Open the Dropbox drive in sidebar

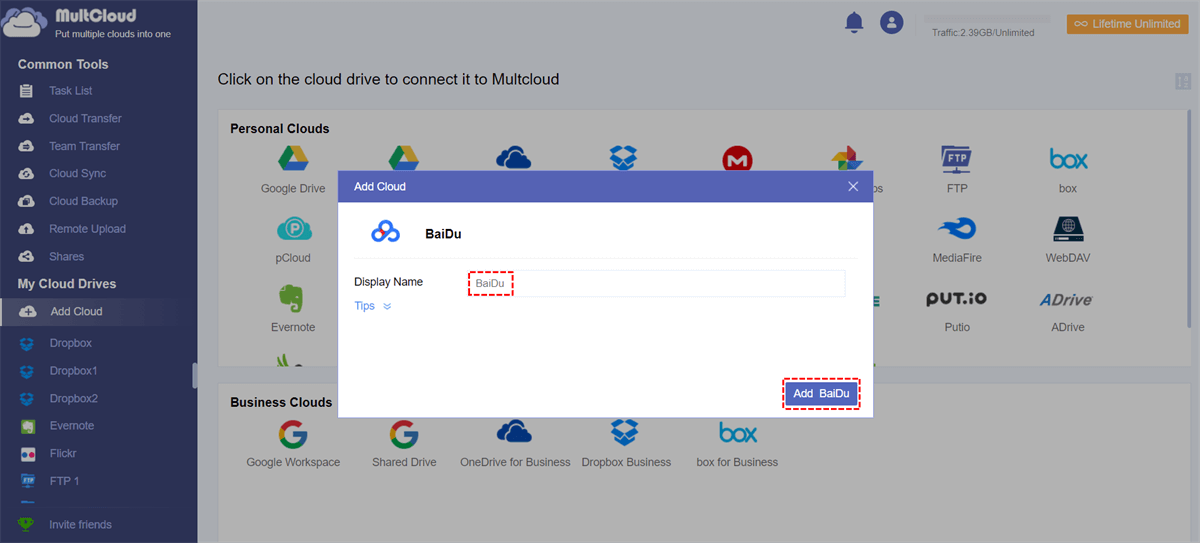pyautogui.click(x=70, y=343)
